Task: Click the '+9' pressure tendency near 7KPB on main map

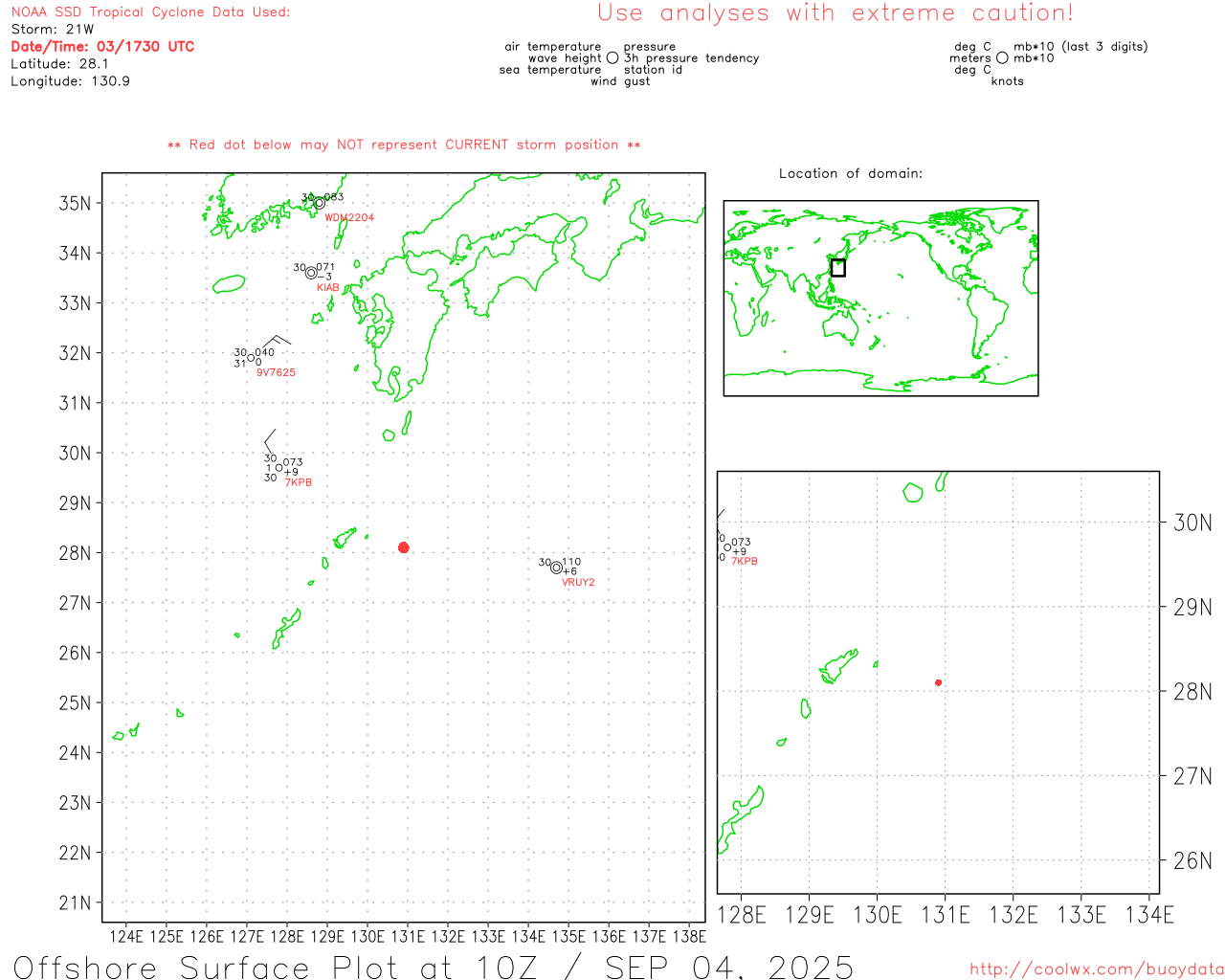Action: pyautogui.click(x=291, y=473)
